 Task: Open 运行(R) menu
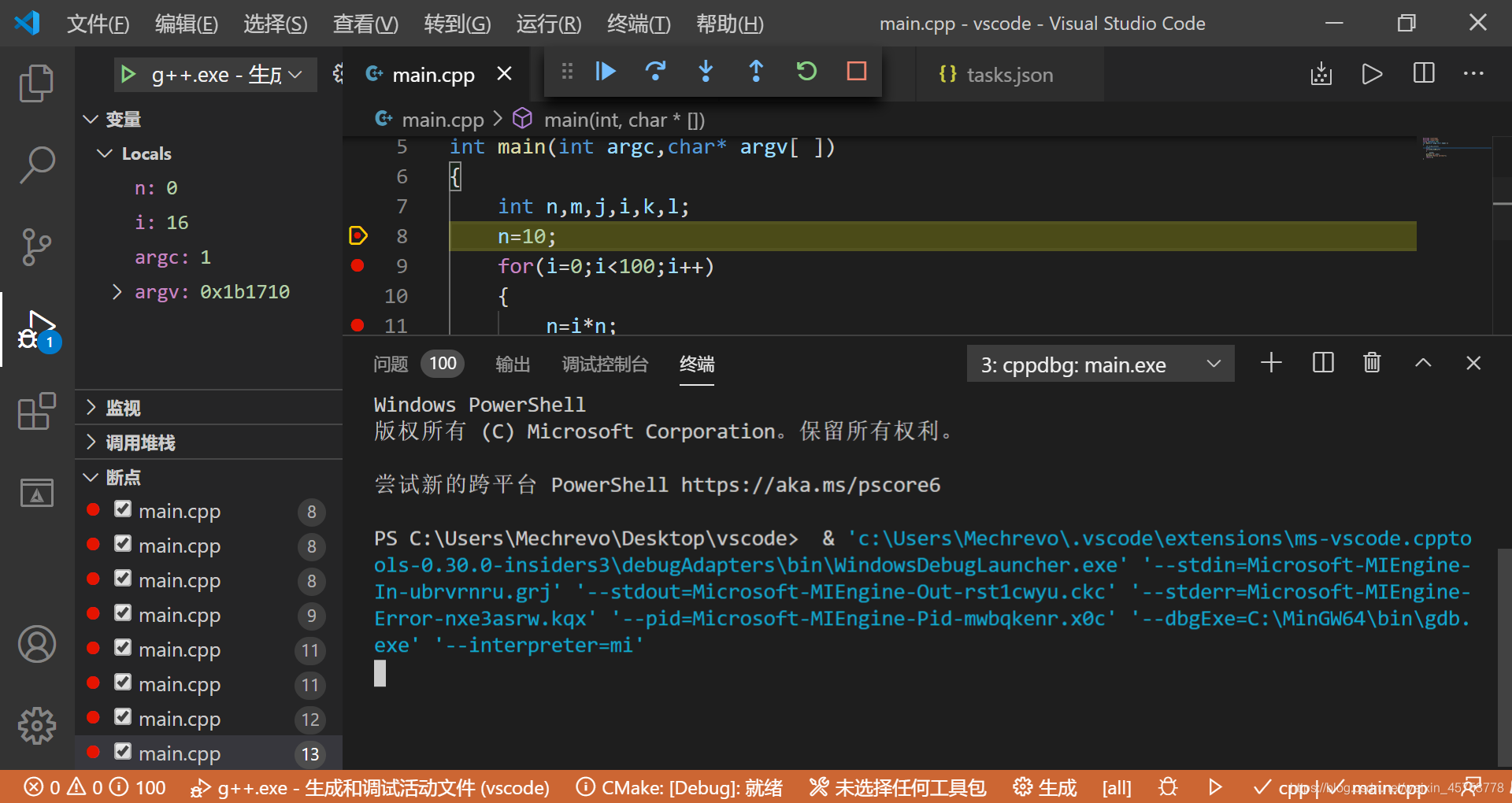549,24
